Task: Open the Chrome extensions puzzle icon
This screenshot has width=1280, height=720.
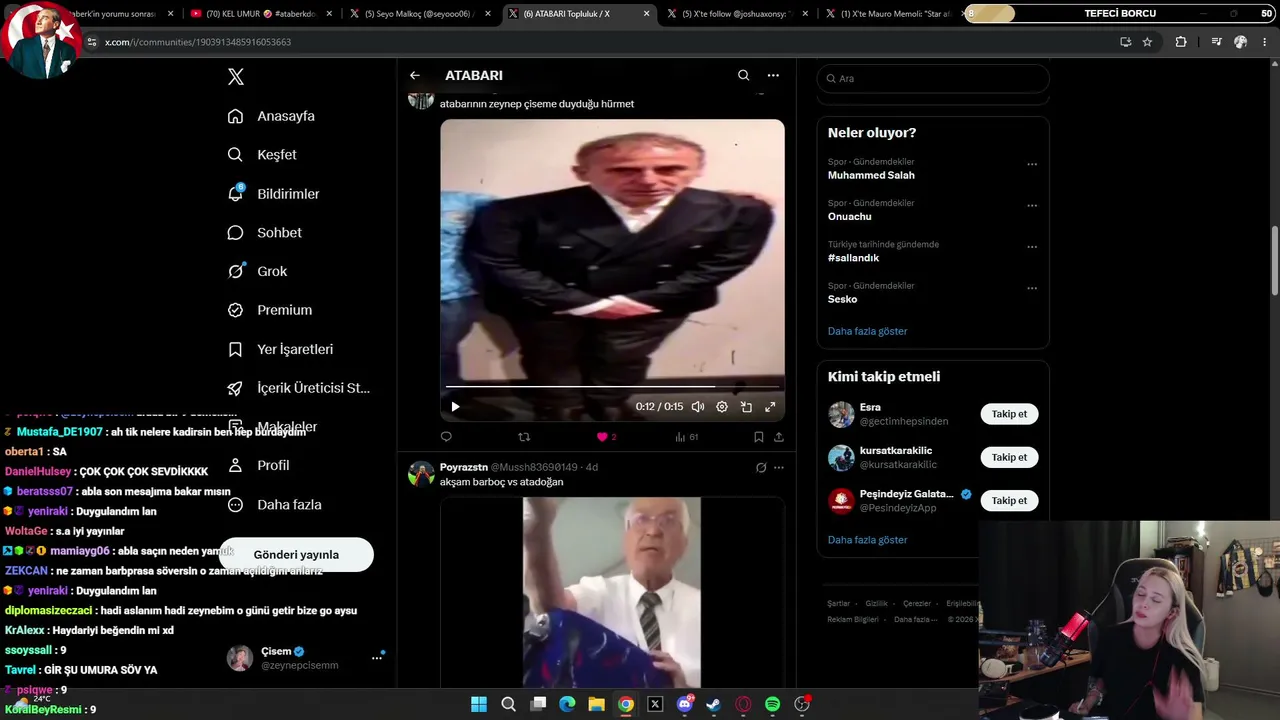Action: tap(1181, 42)
